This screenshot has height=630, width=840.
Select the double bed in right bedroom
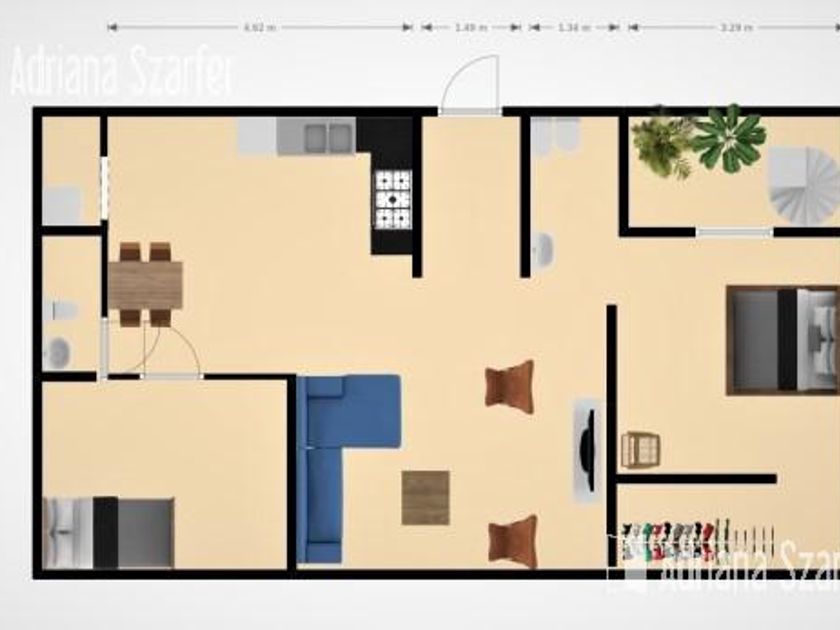coord(783,341)
